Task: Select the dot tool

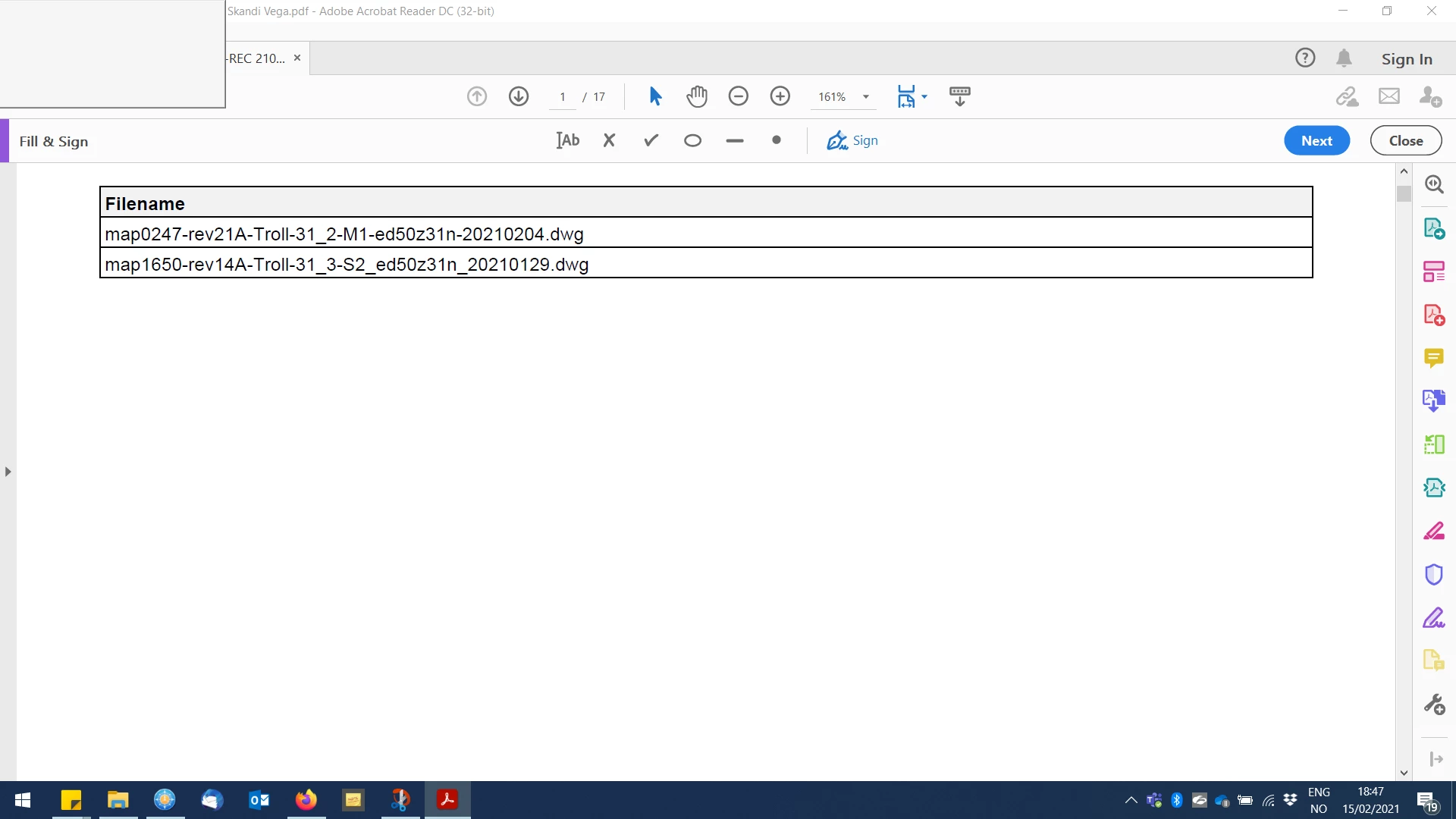Action: 776,140
